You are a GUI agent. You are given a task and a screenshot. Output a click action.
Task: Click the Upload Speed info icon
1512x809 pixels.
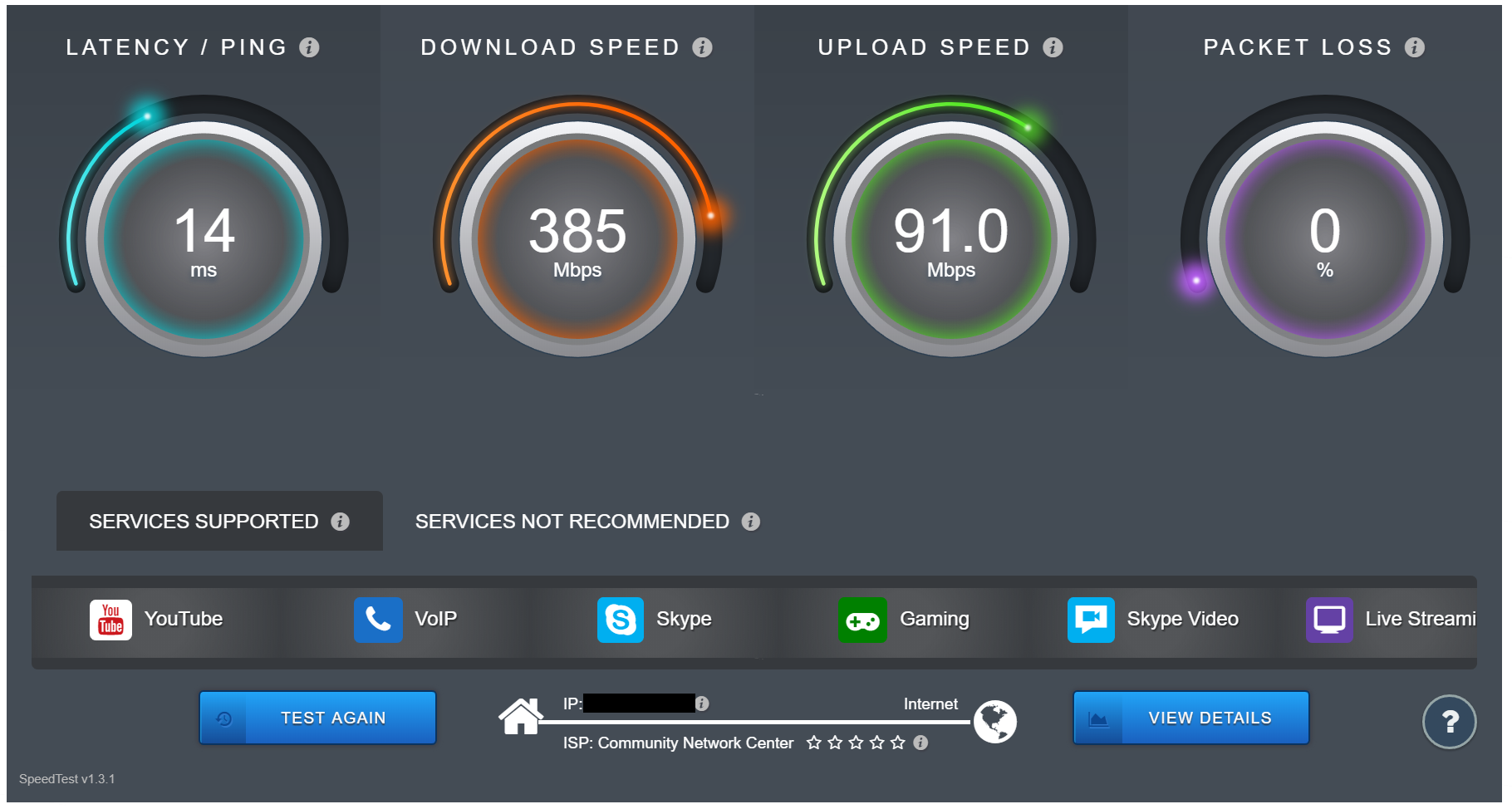pos(1053,47)
